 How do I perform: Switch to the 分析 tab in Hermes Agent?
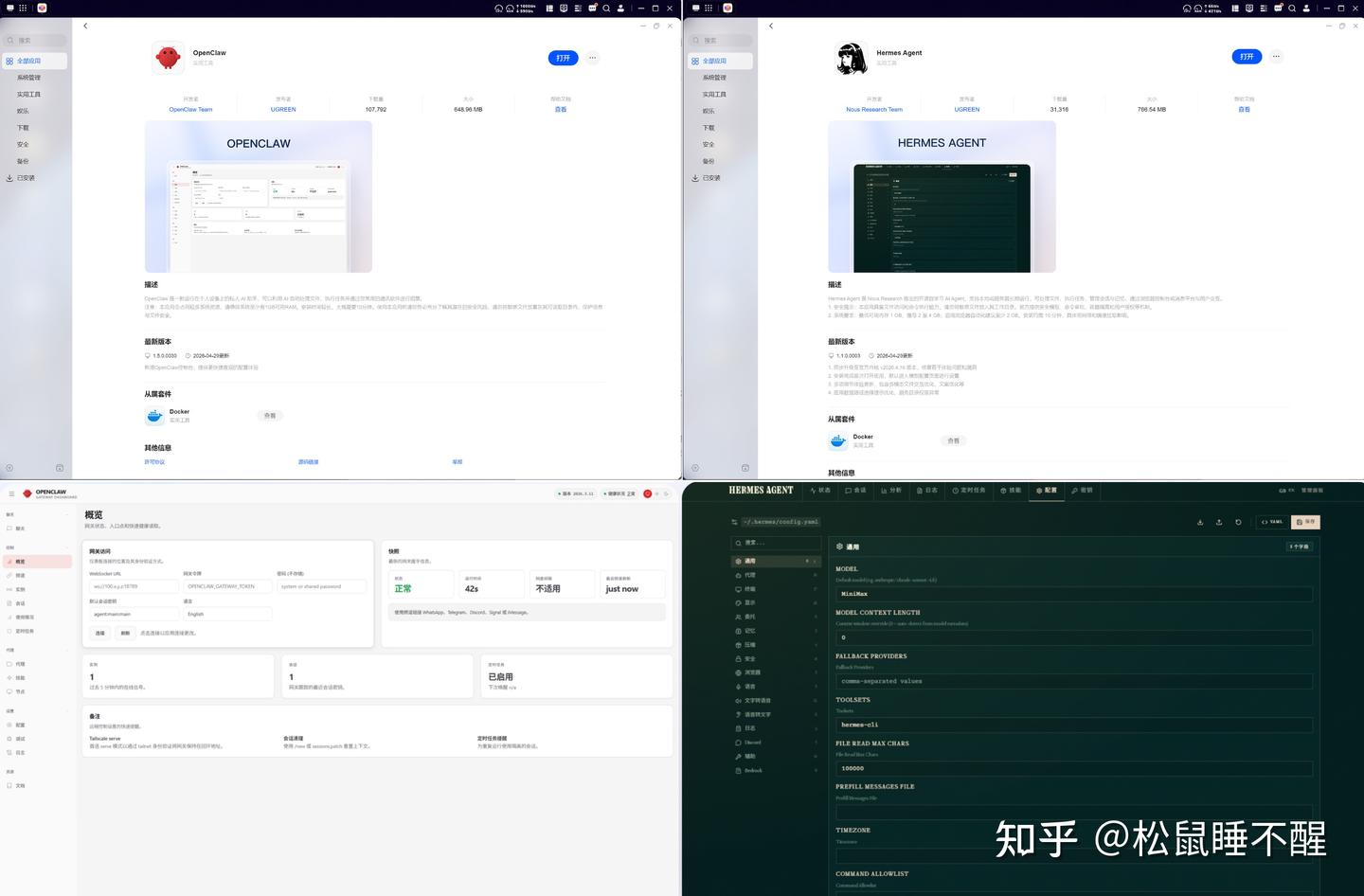pos(891,491)
